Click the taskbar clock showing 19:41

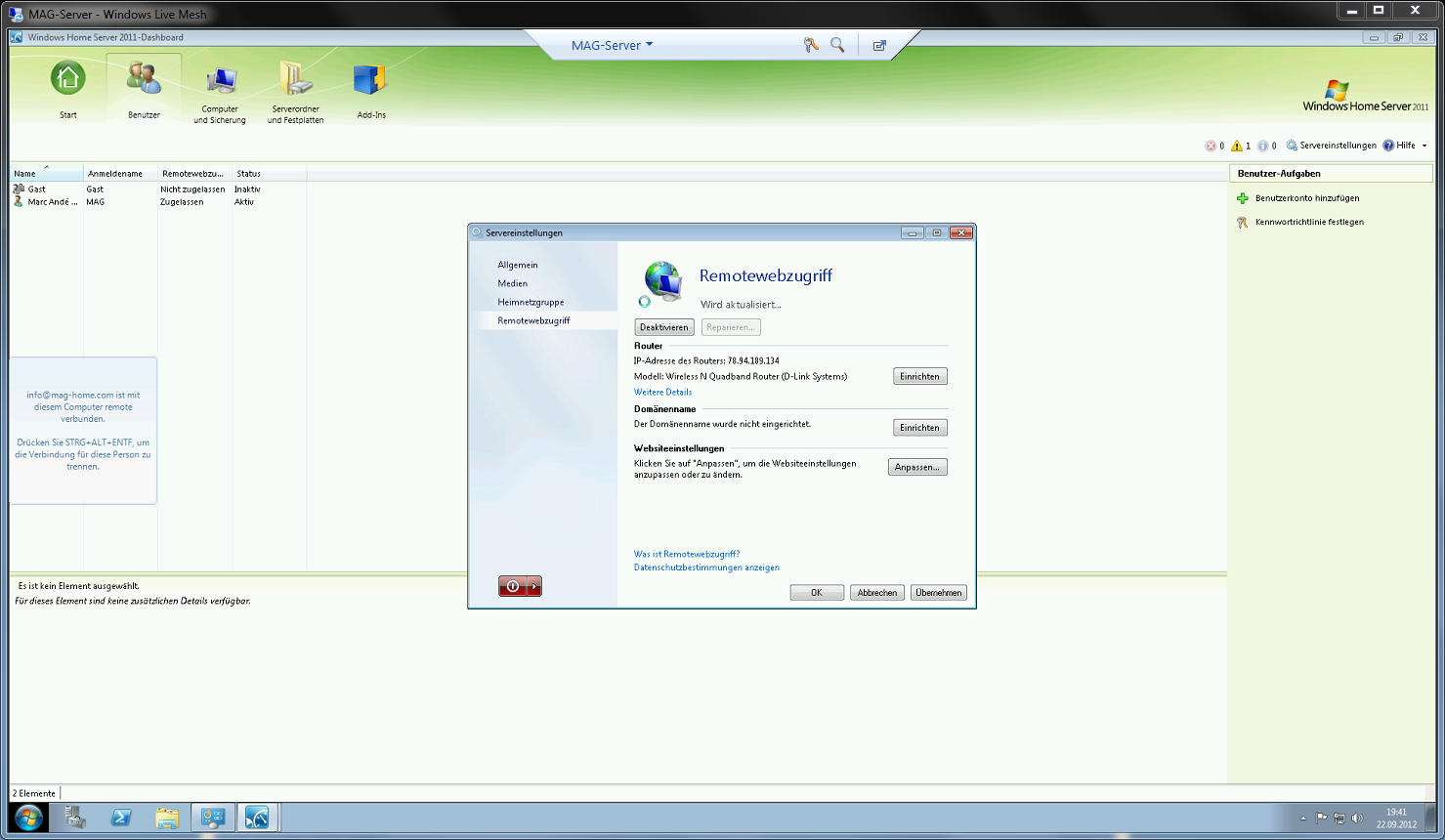coord(1396,819)
